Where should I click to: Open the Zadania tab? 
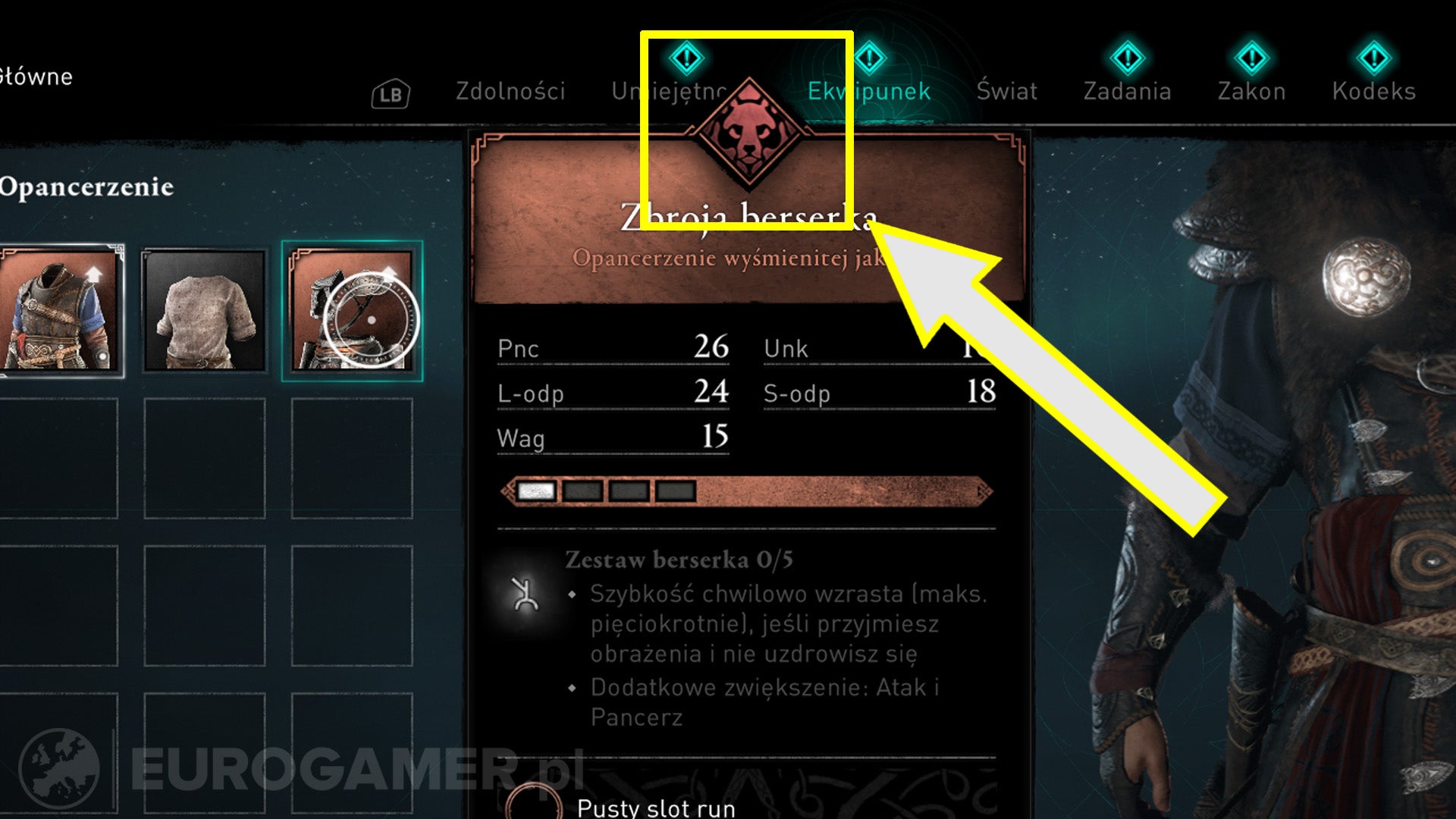[x=1127, y=92]
